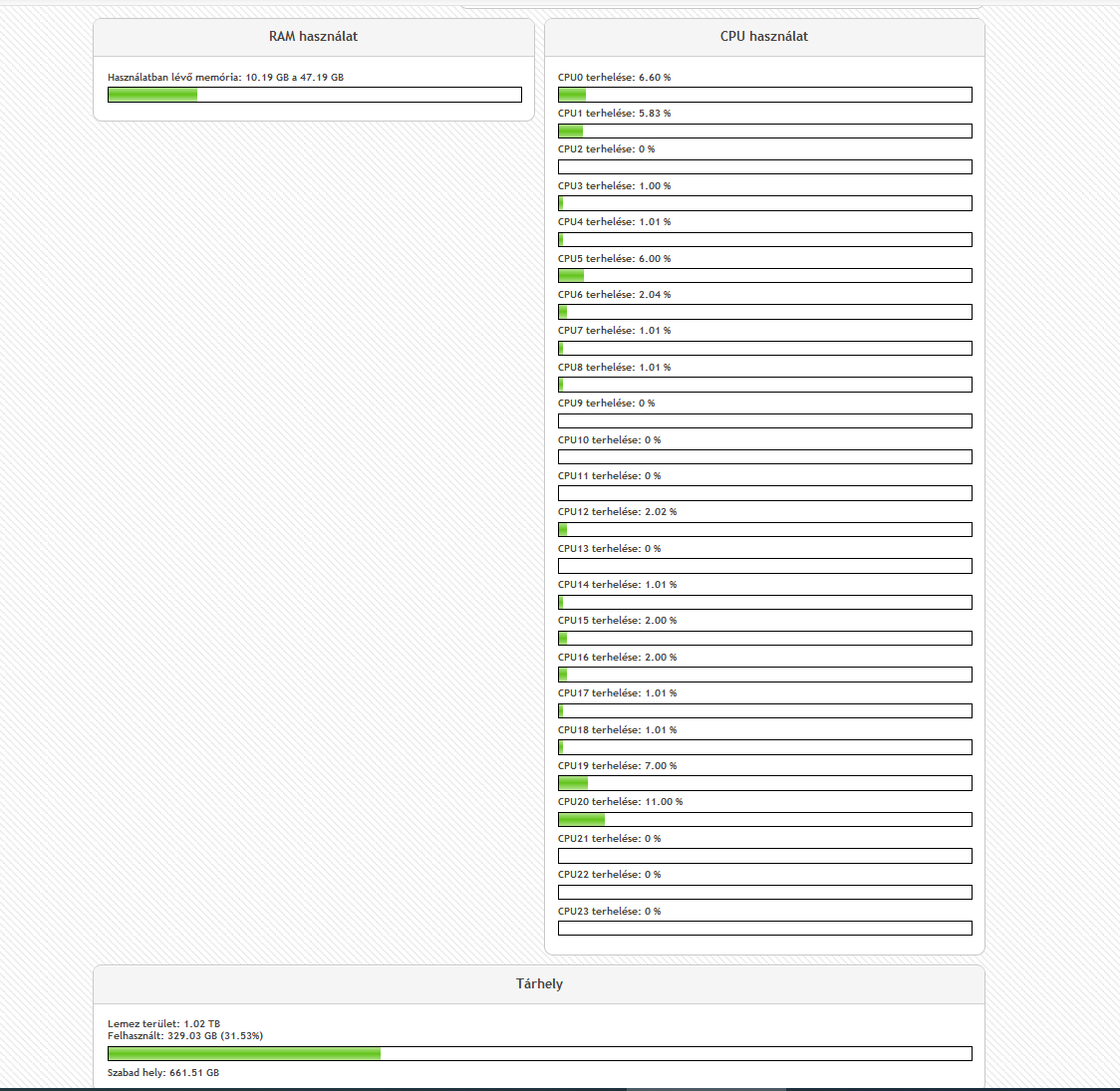This screenshot has height=1091, width=1120.
Task: Click the RAM memory usage progress bar
Action: click(314, 95)
